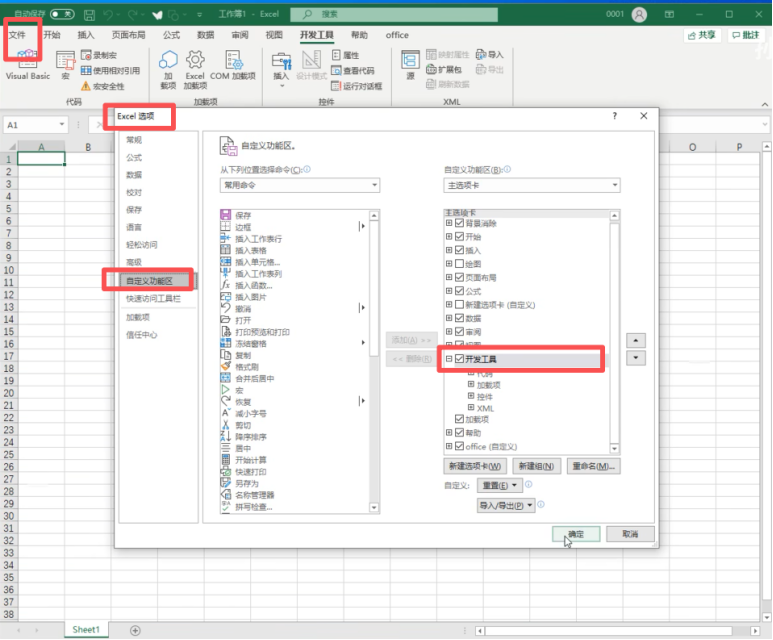Select 高级 in options sidebar
The height and width of the screenshot is (640, 773).
click(x=134, y=262)
